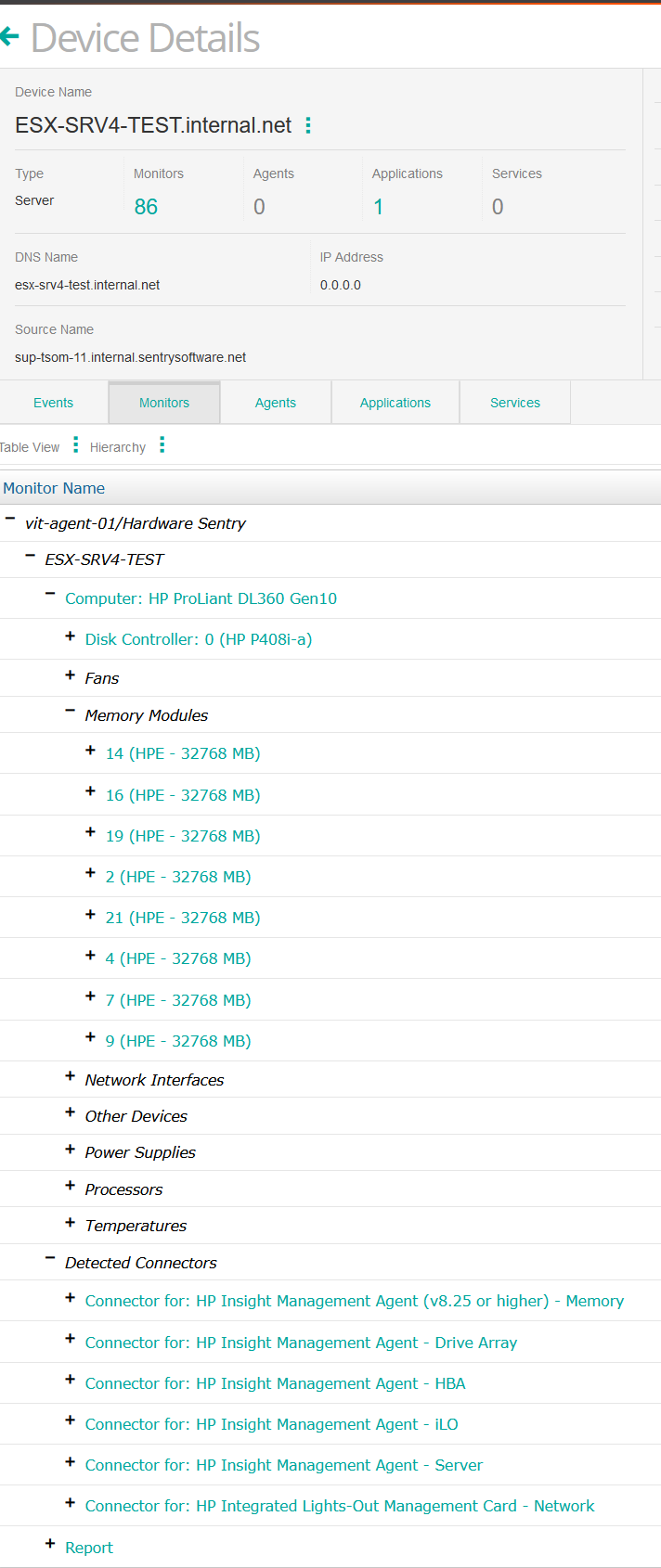
Task: Select the Temperatures tree item
Action: pos(136,1226)
